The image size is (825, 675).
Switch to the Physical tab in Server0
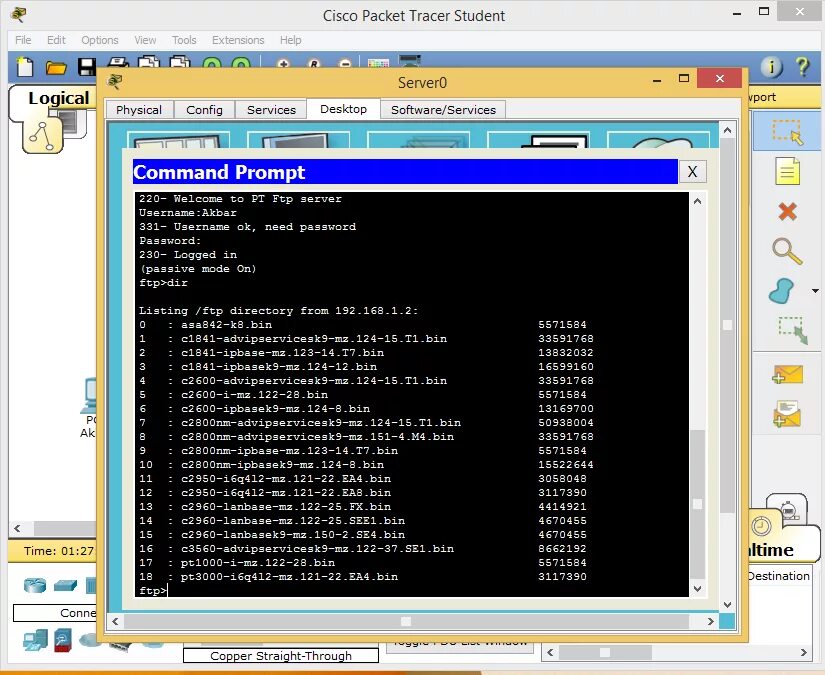[139, 109]
